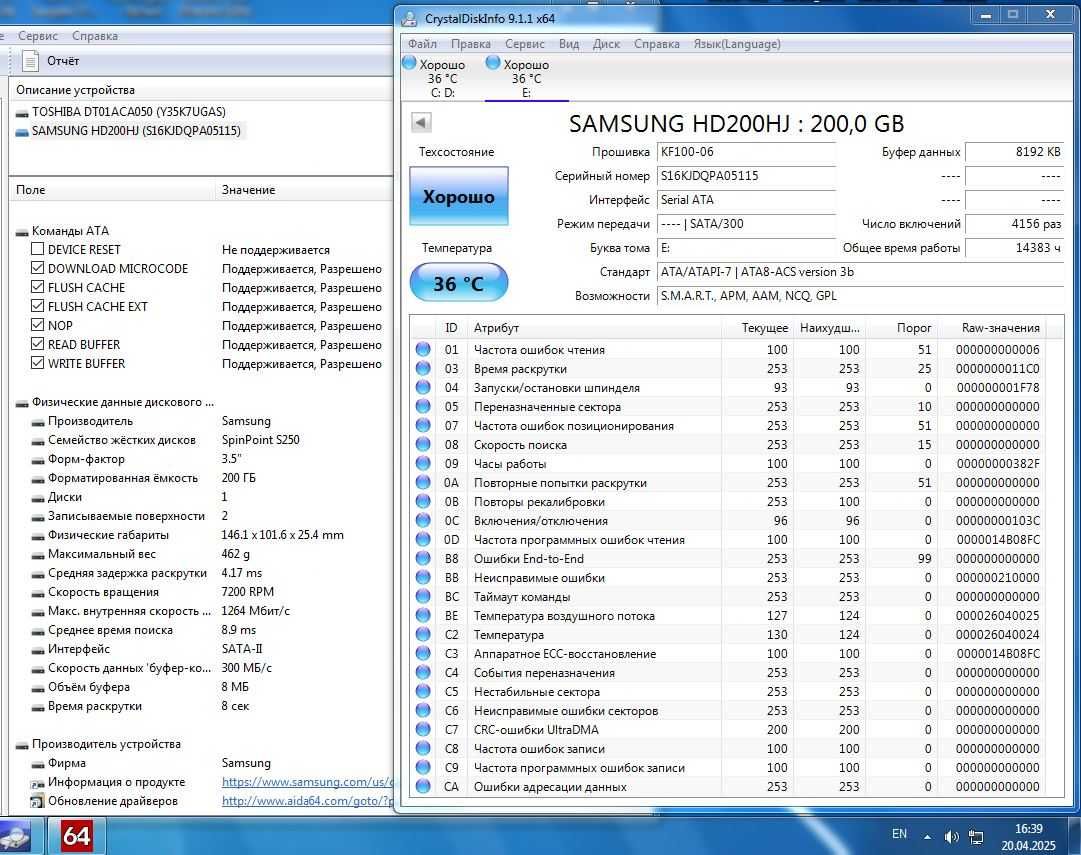Viewport: 1081px width, 855px height.
Task: Click the previous disk arrow button in CrystalDiskInfo
Action: click(x=421, y=123)
